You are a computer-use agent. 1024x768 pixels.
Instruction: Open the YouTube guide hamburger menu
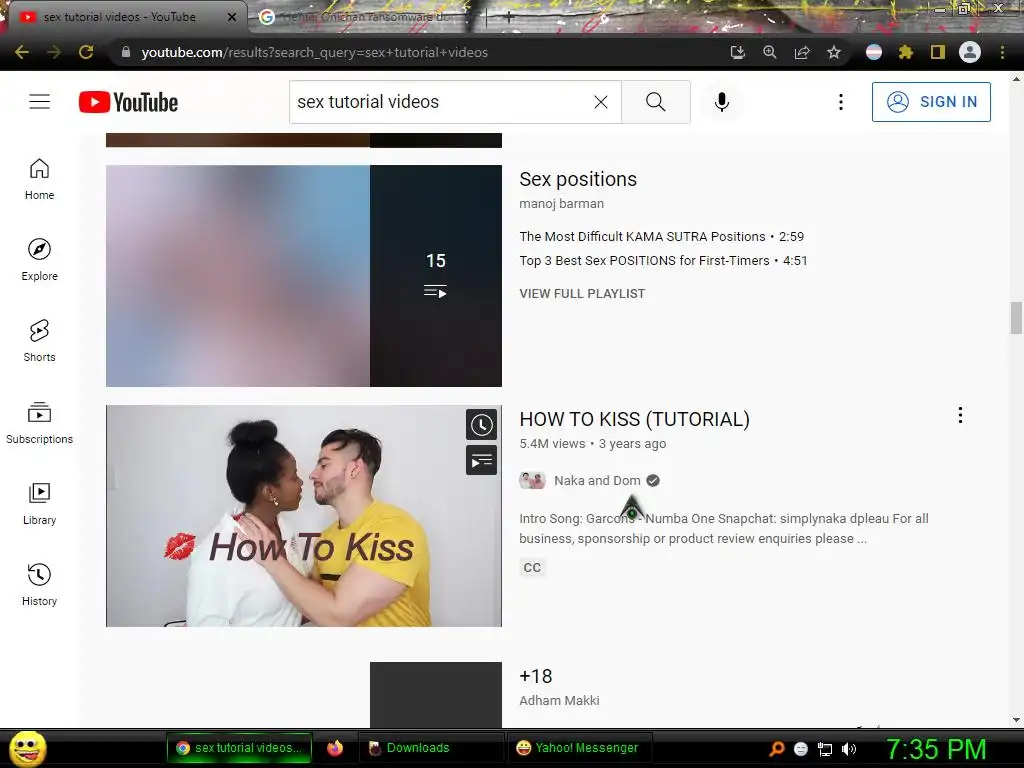click(x=39, y=102)
